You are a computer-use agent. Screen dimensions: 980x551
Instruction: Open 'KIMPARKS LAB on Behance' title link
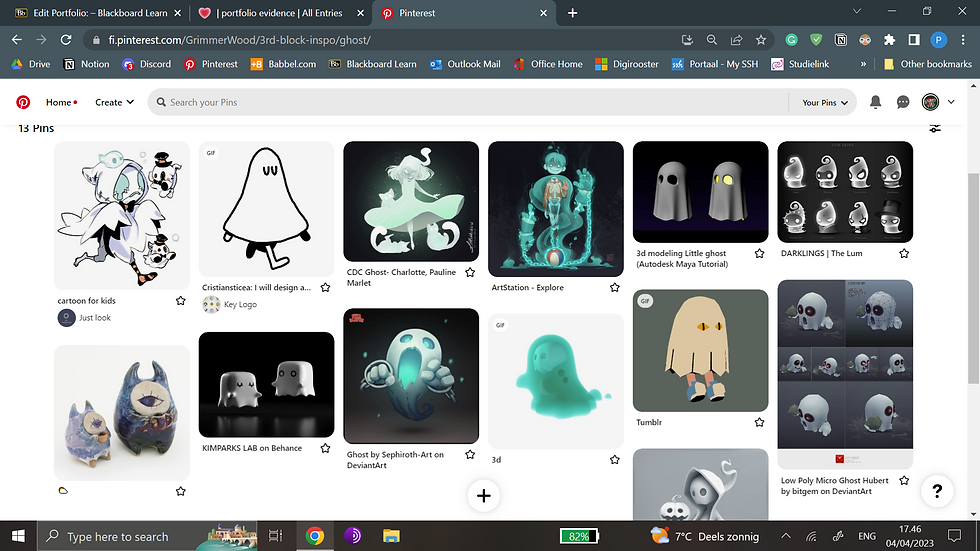click(252, 449)
